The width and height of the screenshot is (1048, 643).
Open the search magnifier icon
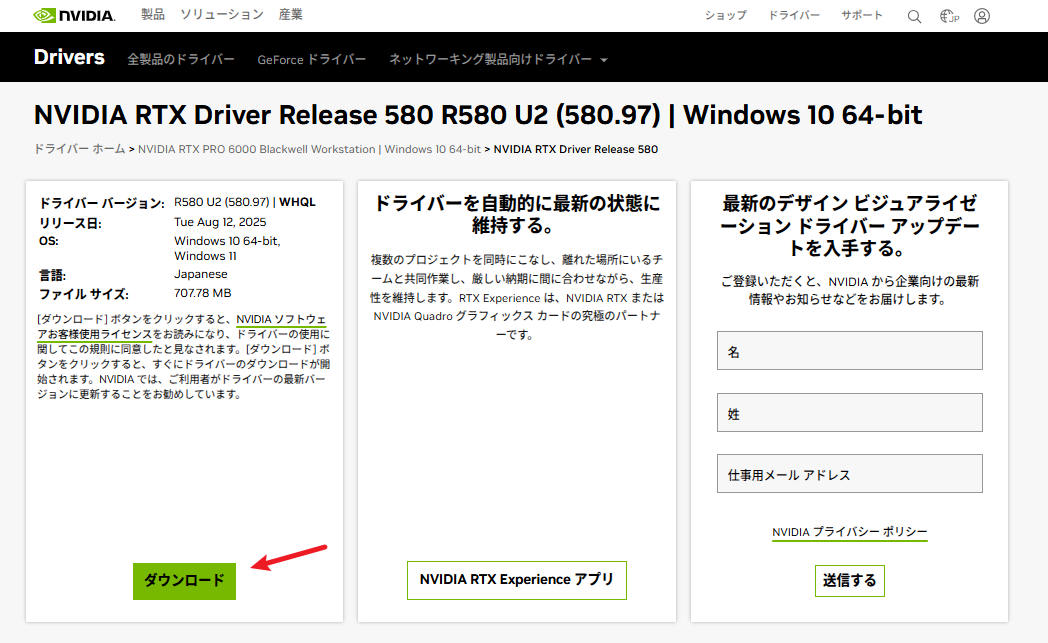pos(914,16)
